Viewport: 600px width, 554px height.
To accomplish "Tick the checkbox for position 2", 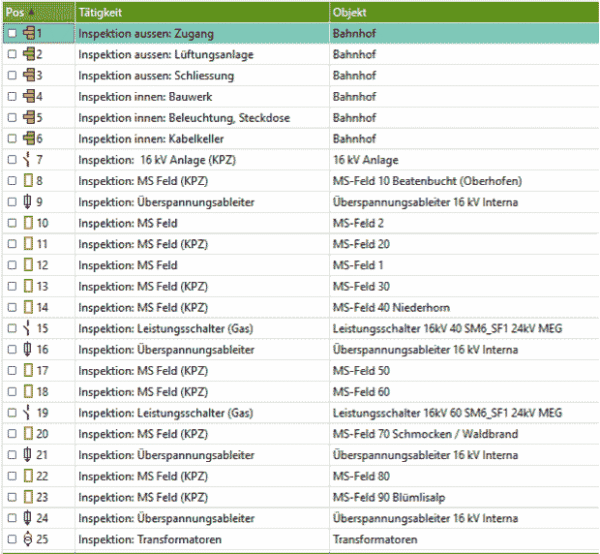I will tap(12, 54).
